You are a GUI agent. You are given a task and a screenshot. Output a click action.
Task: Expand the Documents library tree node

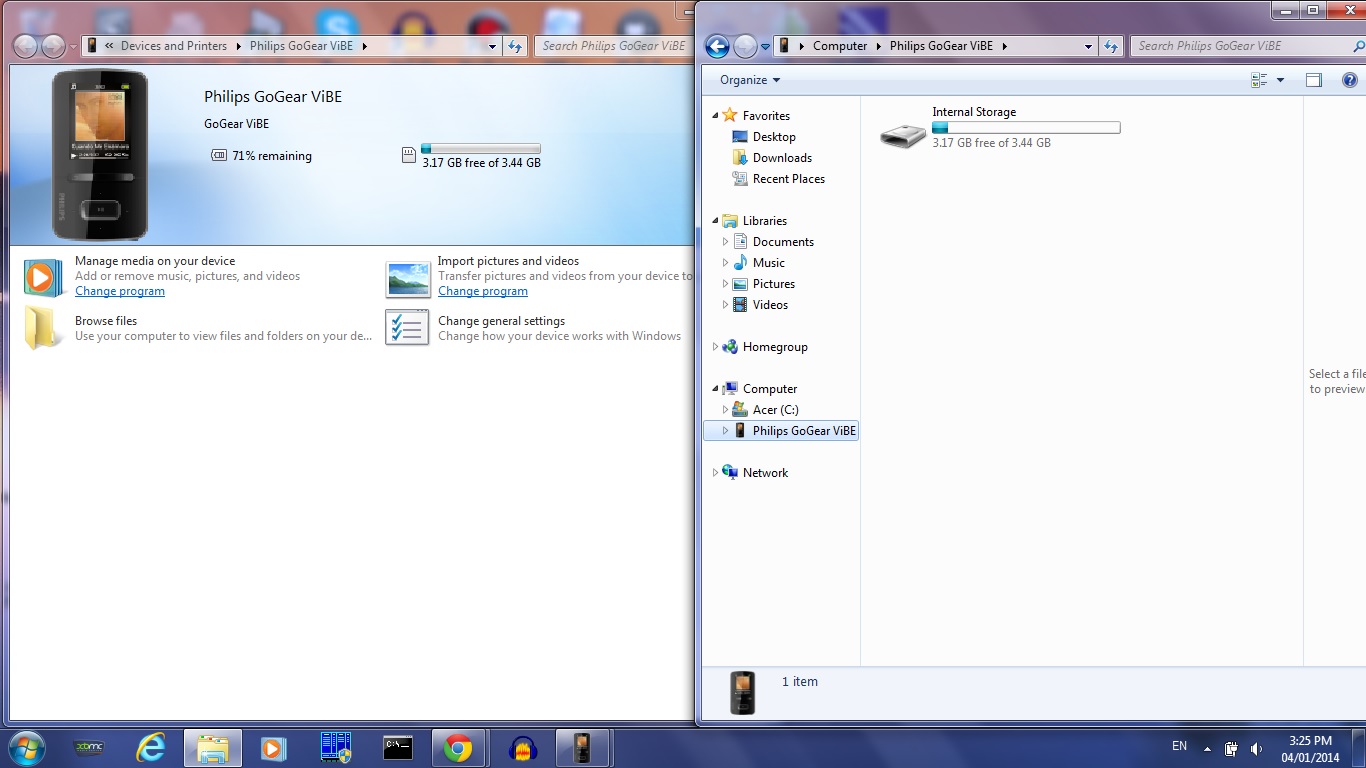[725, 242]
